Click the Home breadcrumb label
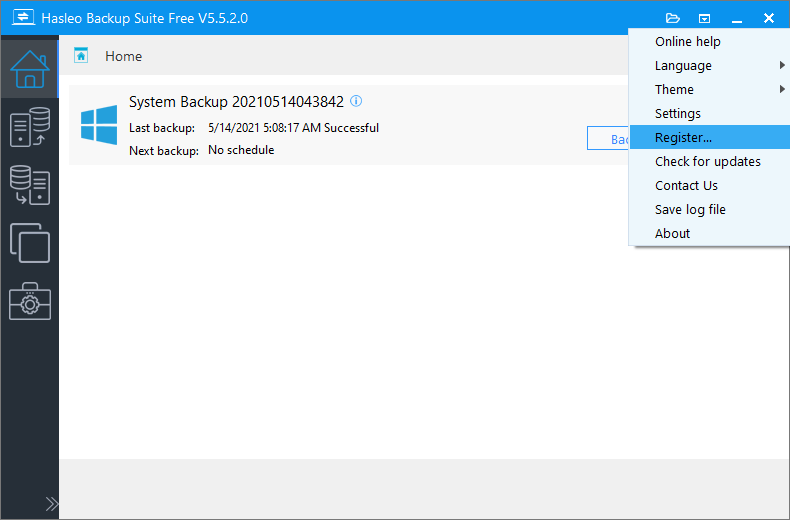The image size is (790, 520). pyautogui.click(x=123, y=56)
